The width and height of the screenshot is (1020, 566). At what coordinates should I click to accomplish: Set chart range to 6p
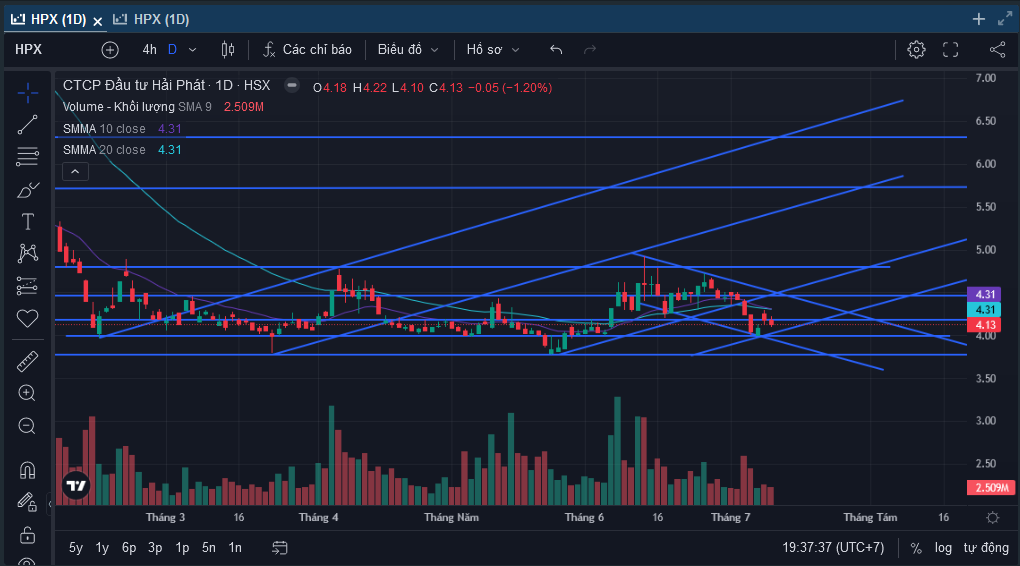point(129,548)
